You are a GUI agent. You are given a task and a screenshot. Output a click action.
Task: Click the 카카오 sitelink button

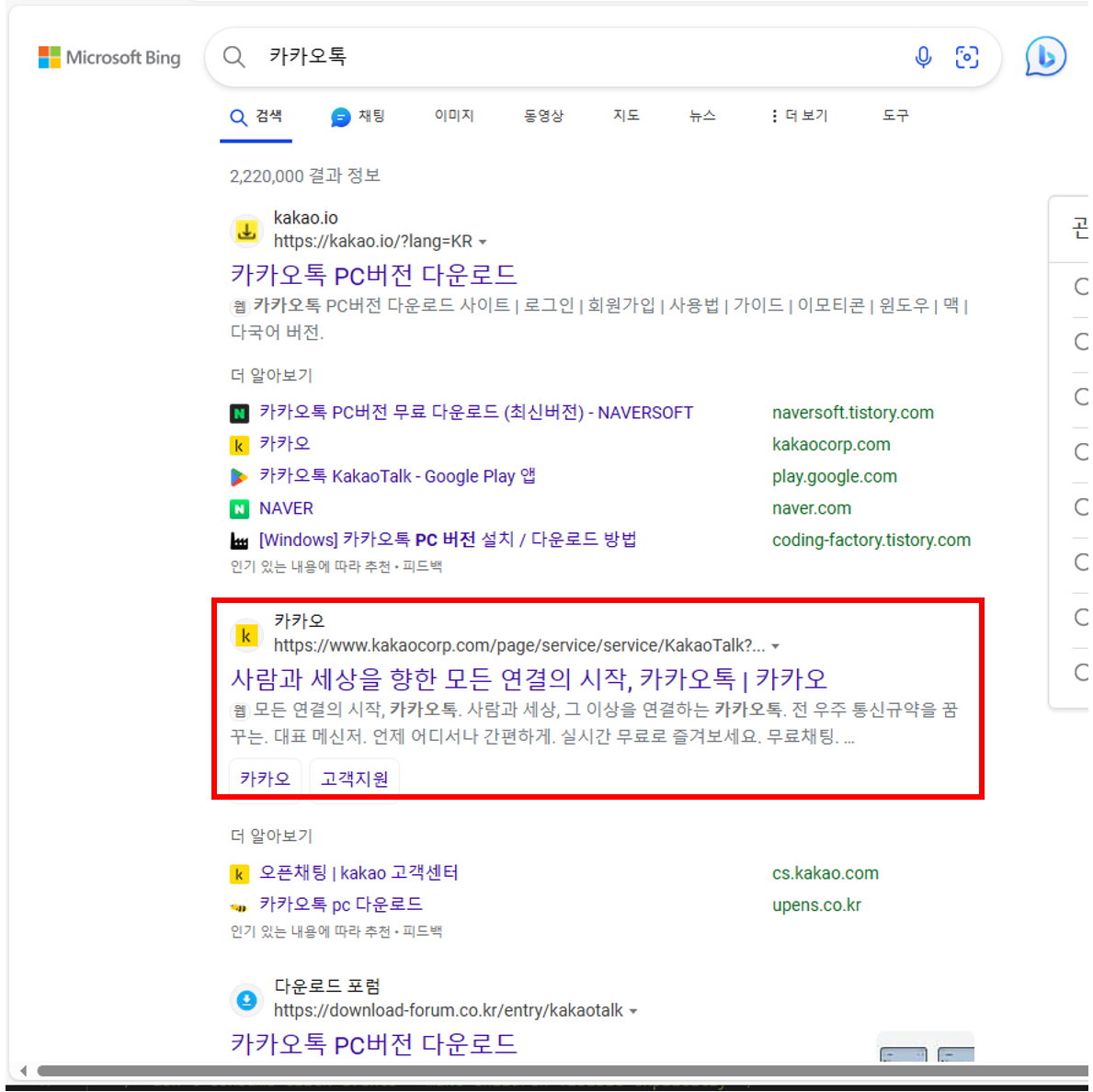(x=265, y=779)
